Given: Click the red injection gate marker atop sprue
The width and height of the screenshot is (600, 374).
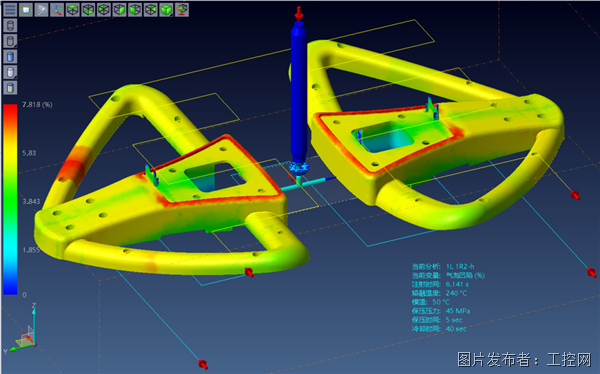Looking at the screenshot, I should (299, 14).
